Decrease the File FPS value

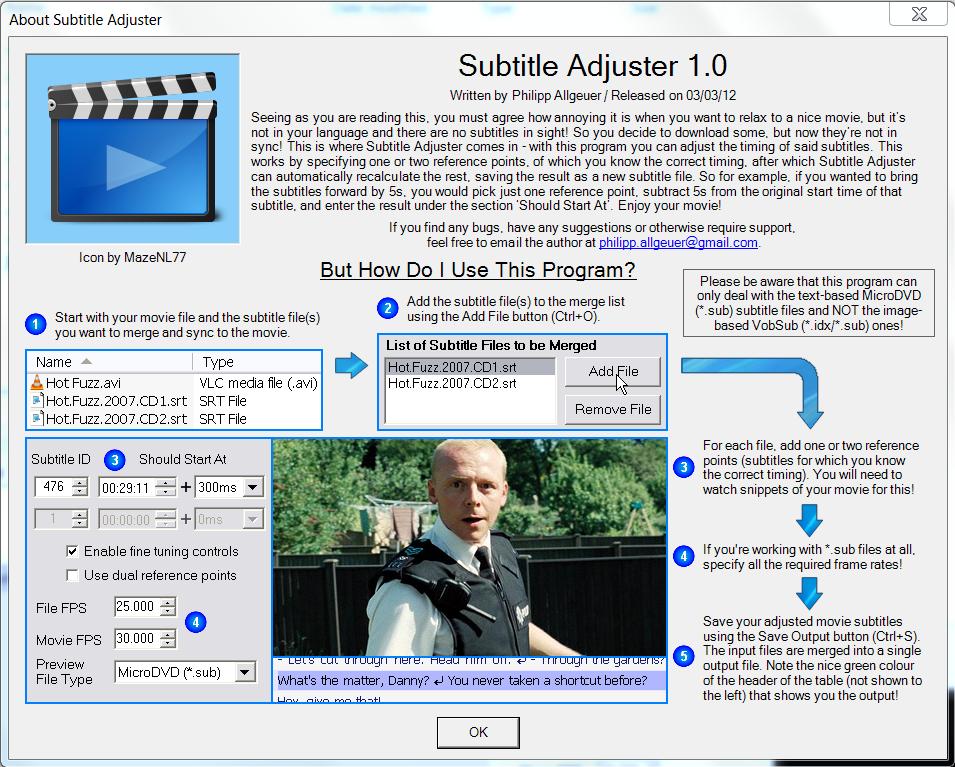pos(167,610)
